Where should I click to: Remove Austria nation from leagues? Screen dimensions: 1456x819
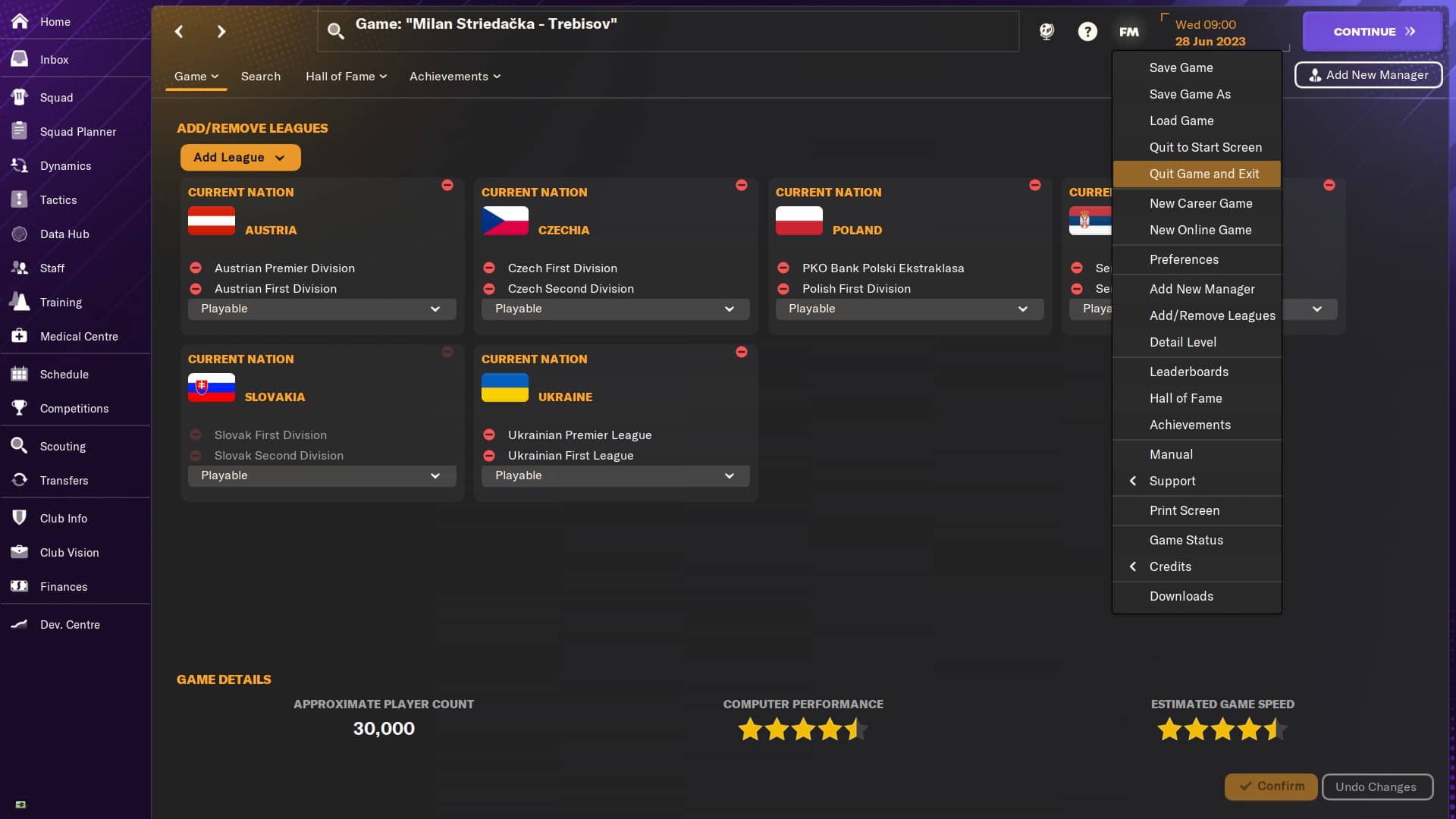click(447, 185)
